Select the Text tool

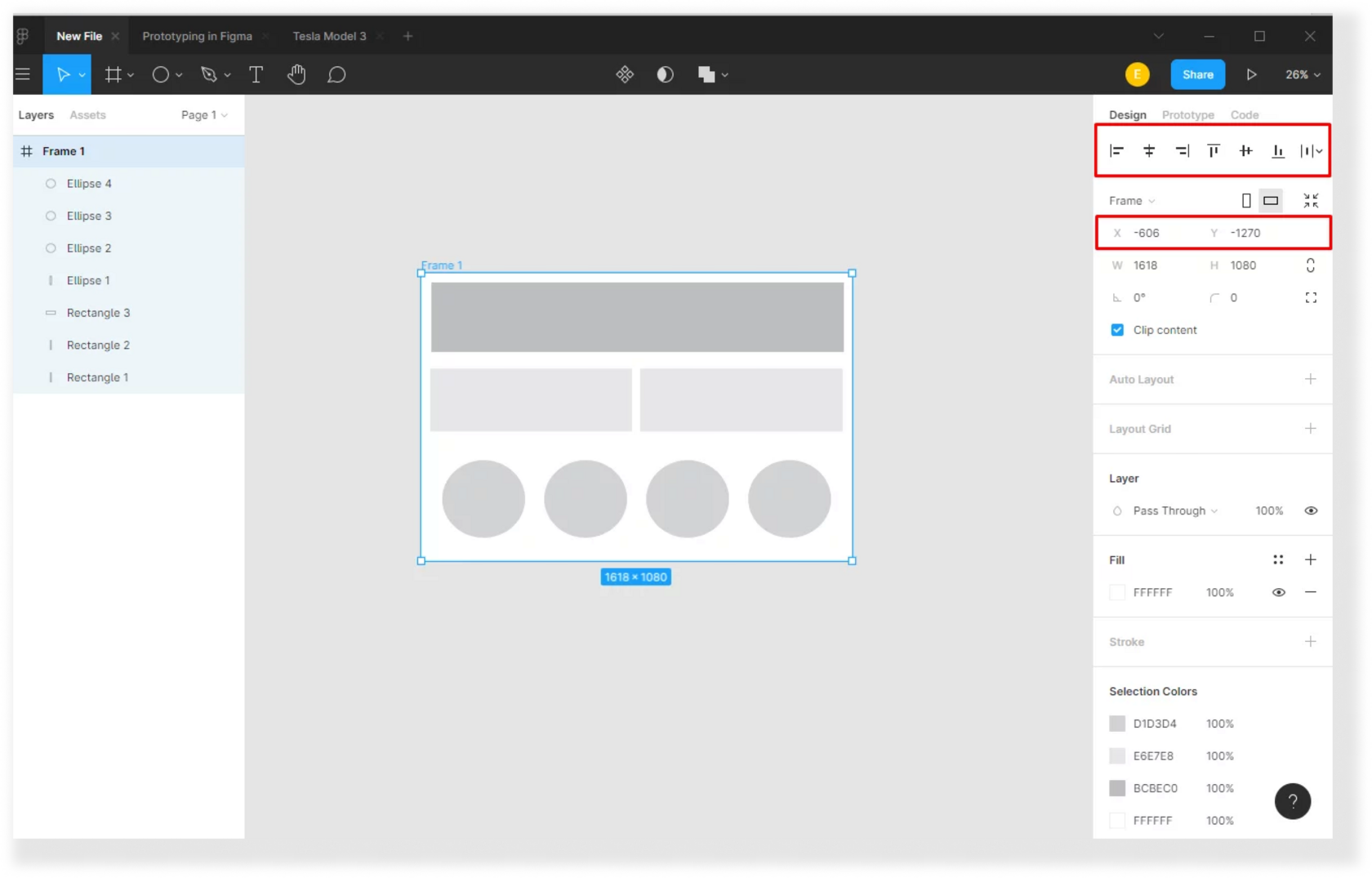click(x=256, y=74)
